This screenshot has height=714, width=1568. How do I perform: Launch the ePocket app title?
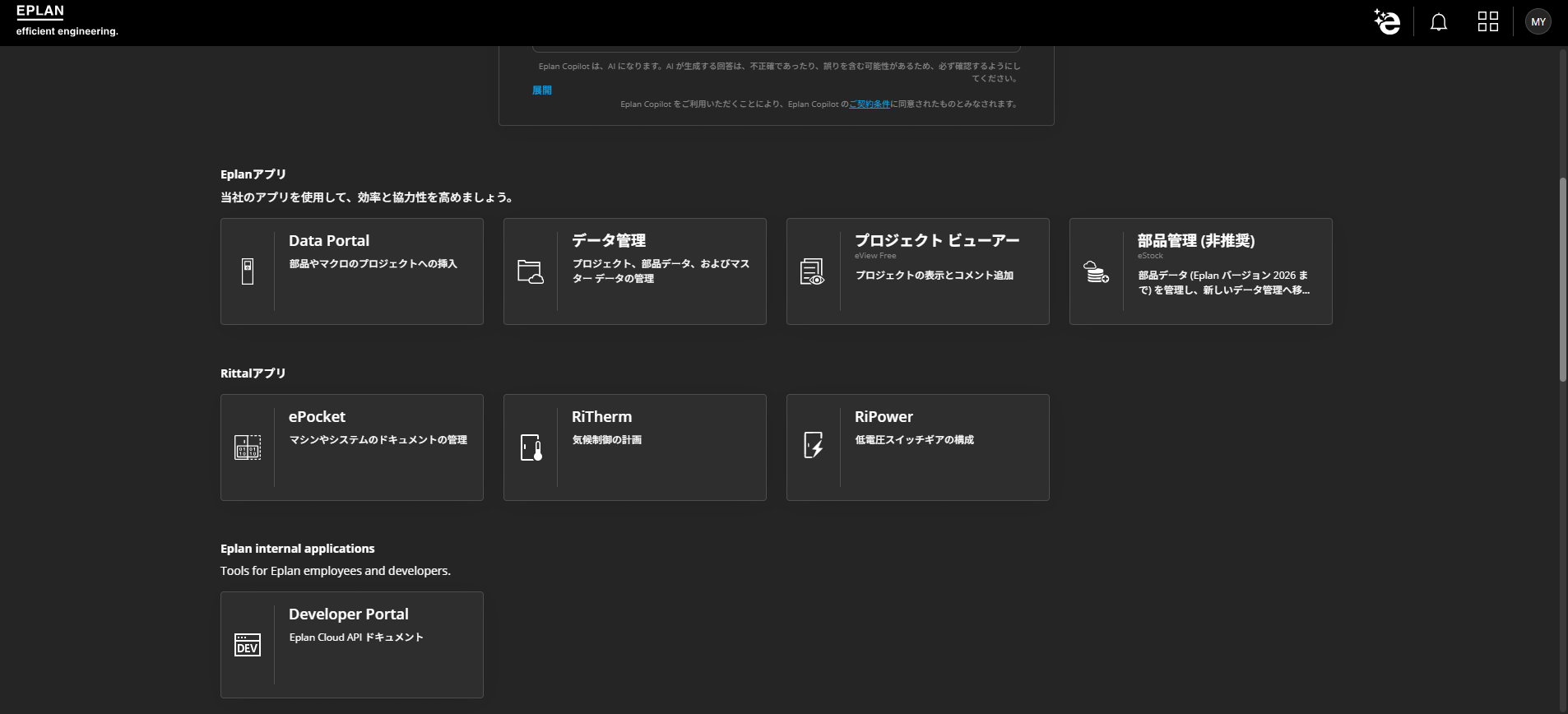(317, 416)
